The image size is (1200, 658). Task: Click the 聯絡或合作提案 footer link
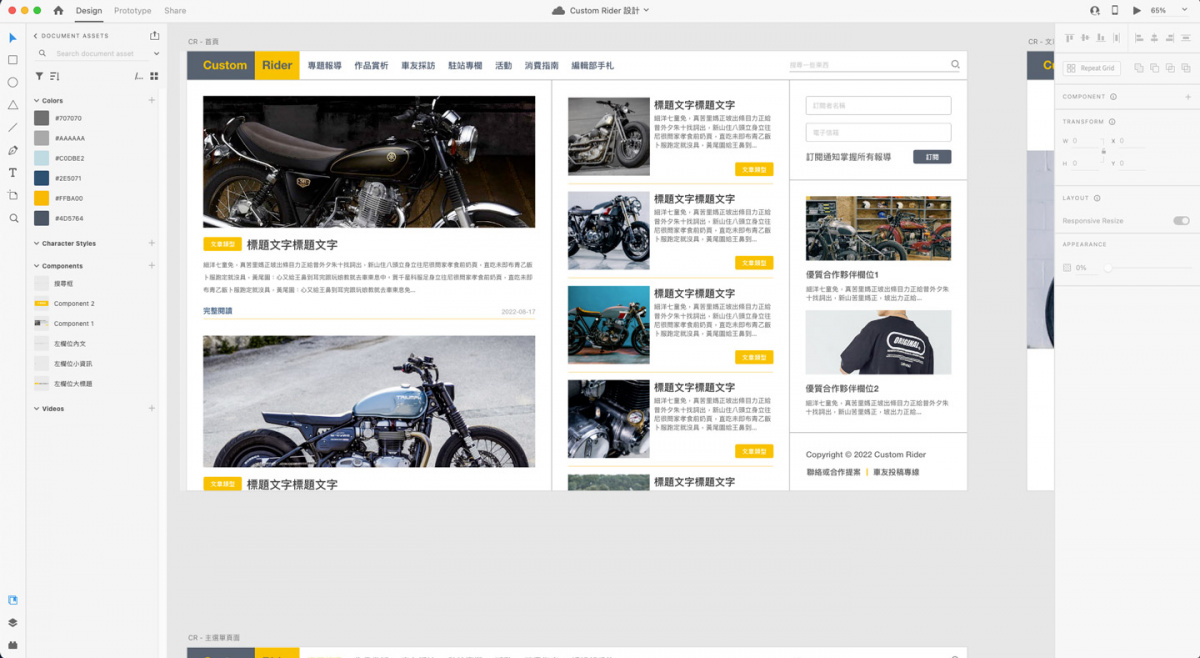tap(833, 472)
